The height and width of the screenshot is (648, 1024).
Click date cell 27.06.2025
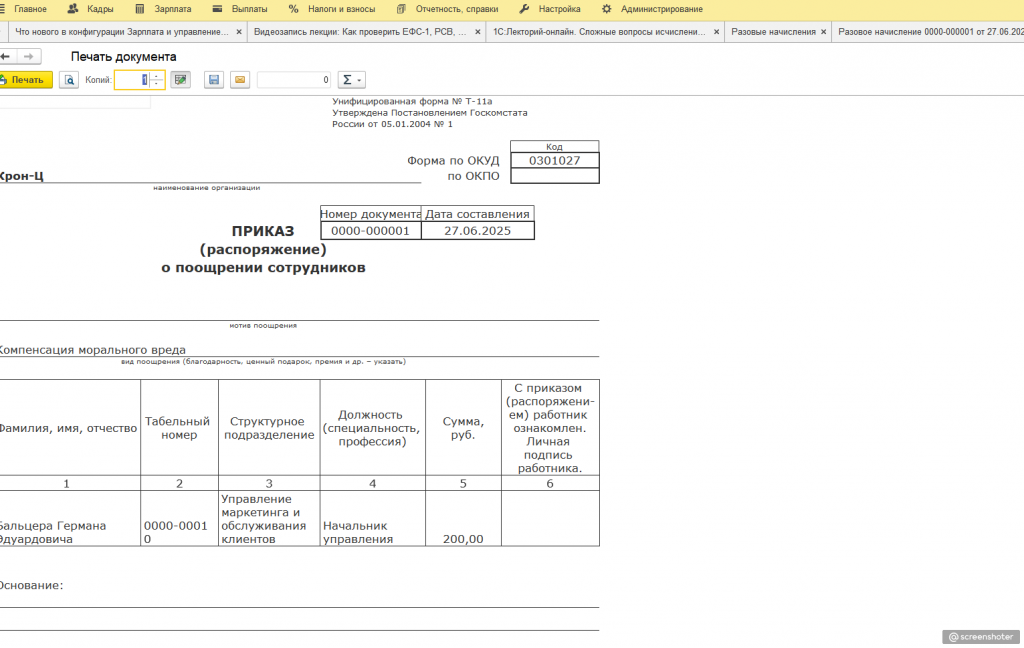click(x=477, y=231)
